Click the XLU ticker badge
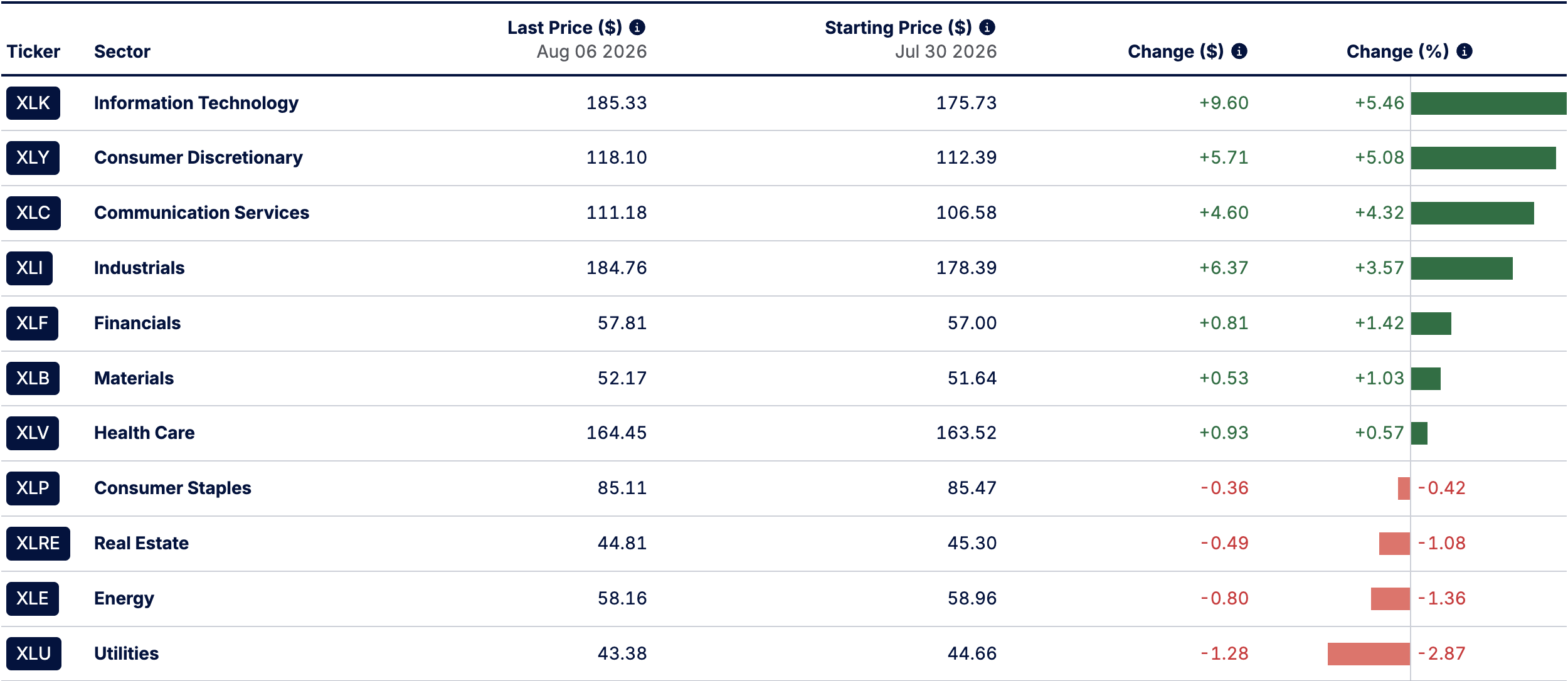Viewport: 1568px width, 681px height. [34, 653]
